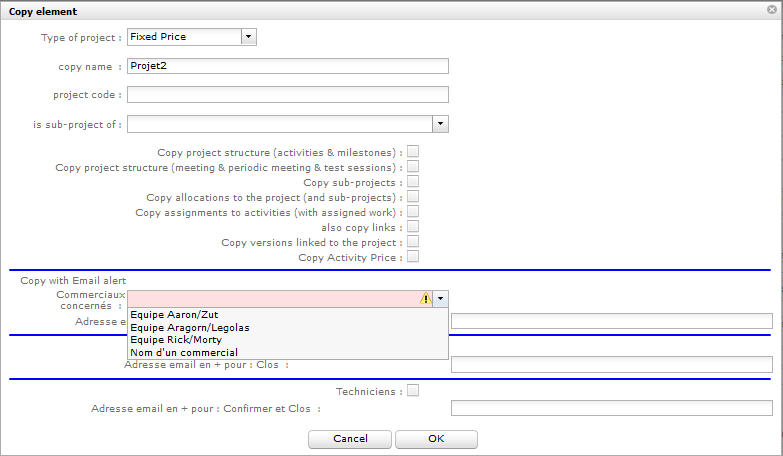This screenshot has width=783, height=456.
Task: Select Nom d'un commercial entry
Action: click(184, 352)
